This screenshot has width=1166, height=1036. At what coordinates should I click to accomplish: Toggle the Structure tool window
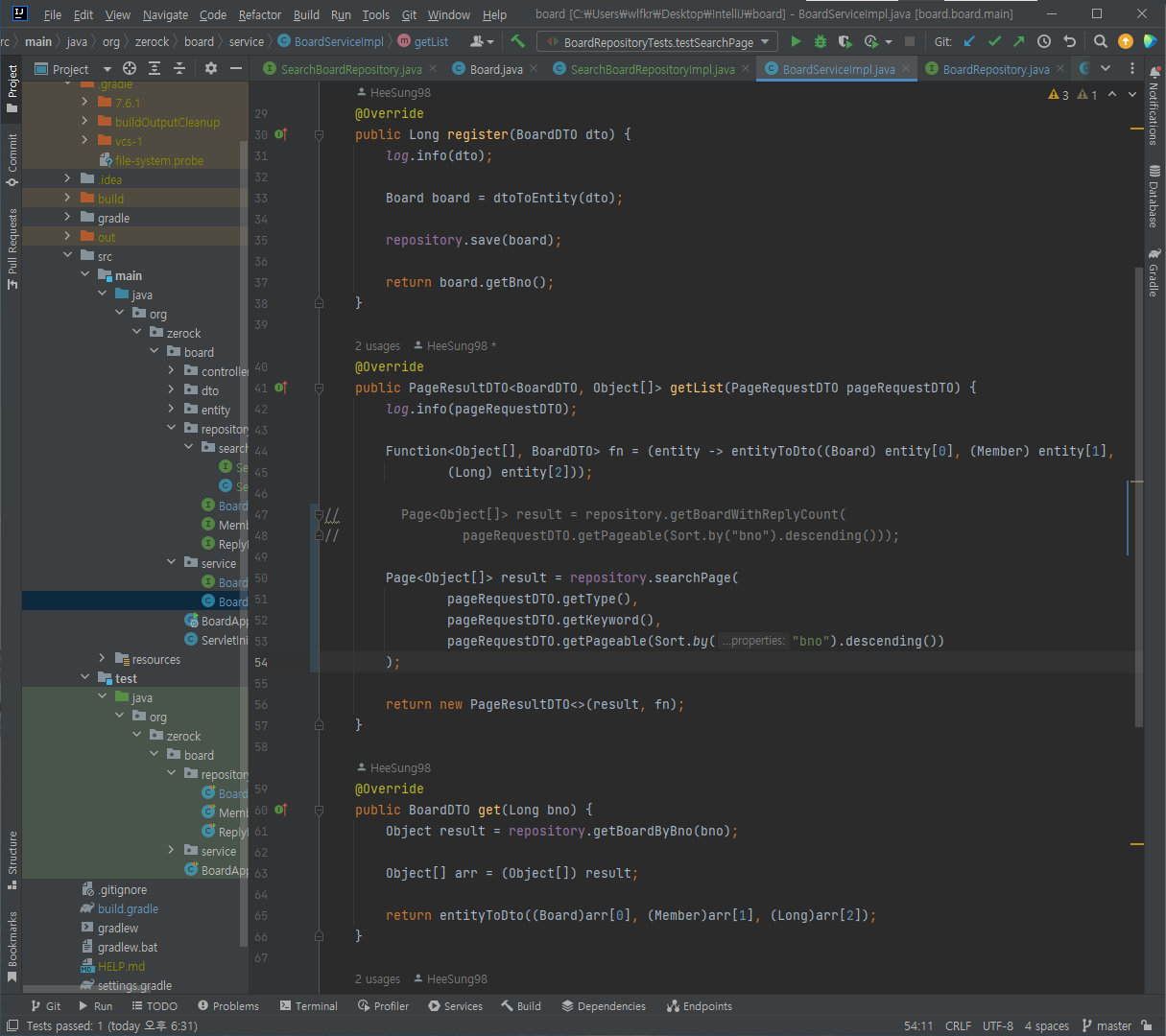[x=12, y=859]
